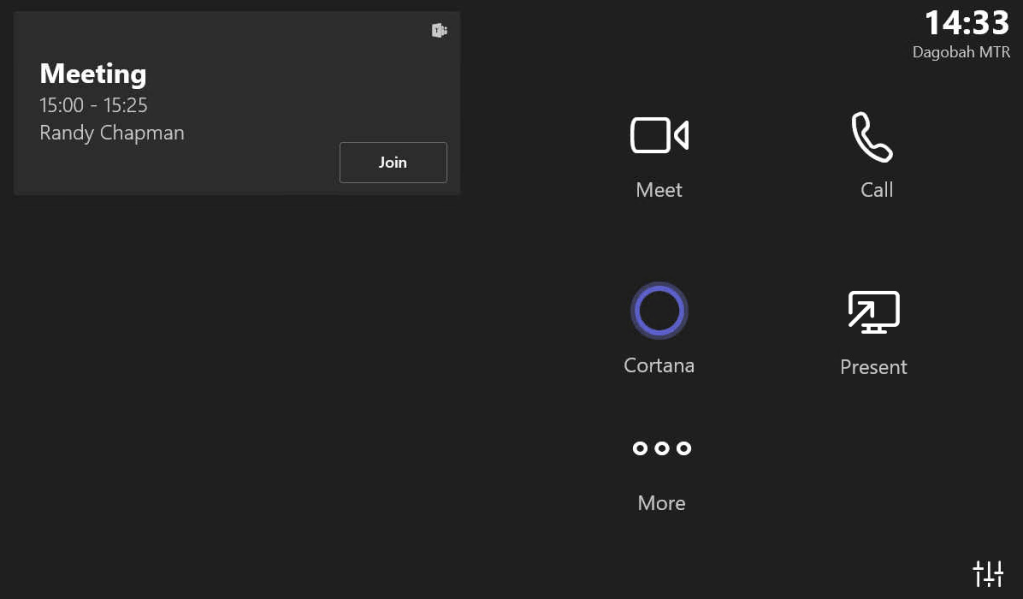Tap the Meet video camera icon
Viewport: 1023px width, 599px height.
659,136
